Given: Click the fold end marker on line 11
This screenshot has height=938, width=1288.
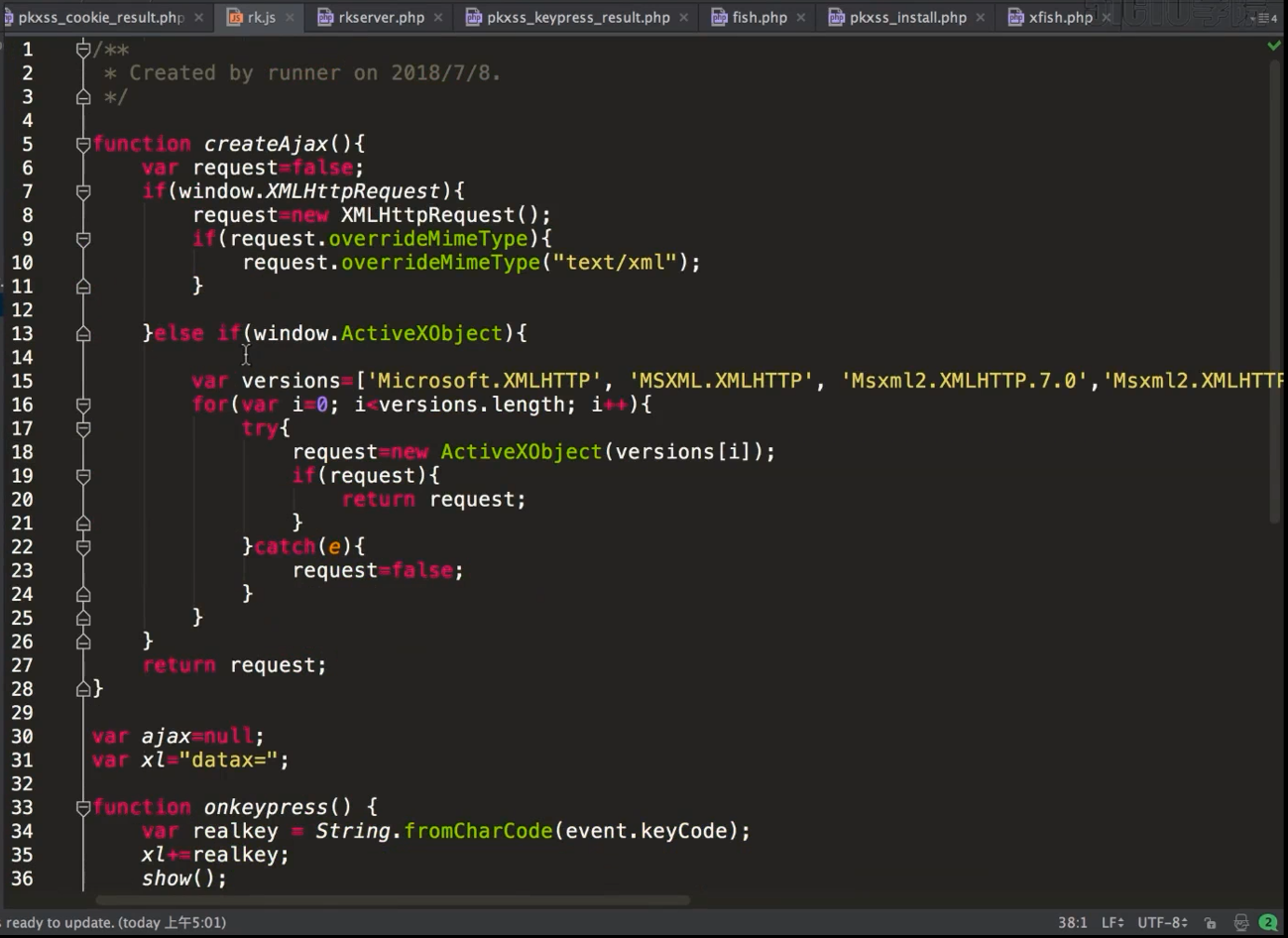Looking at the screenshot, I should point(83,286).
